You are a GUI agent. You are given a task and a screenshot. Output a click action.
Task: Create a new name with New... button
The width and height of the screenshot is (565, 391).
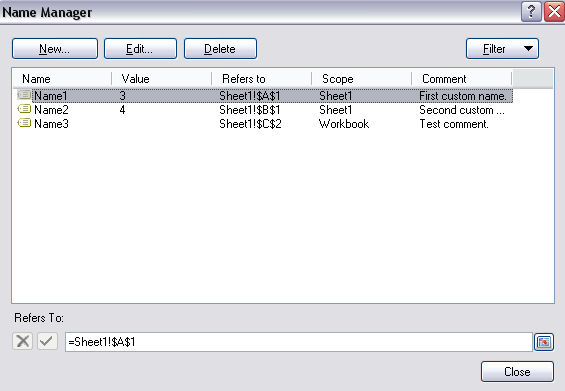[x=55, y=49]
